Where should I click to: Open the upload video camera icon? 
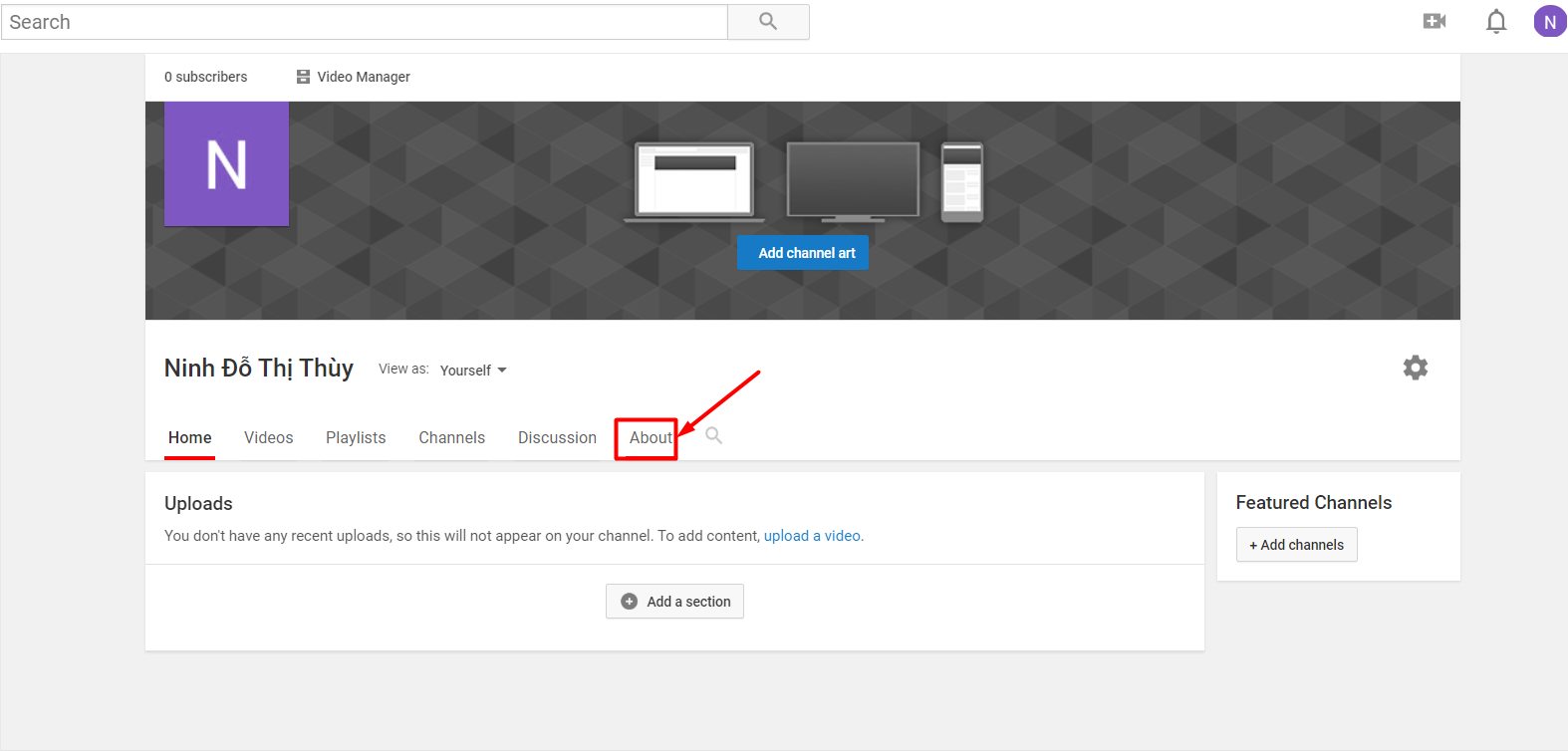(x=1435, y=21)
